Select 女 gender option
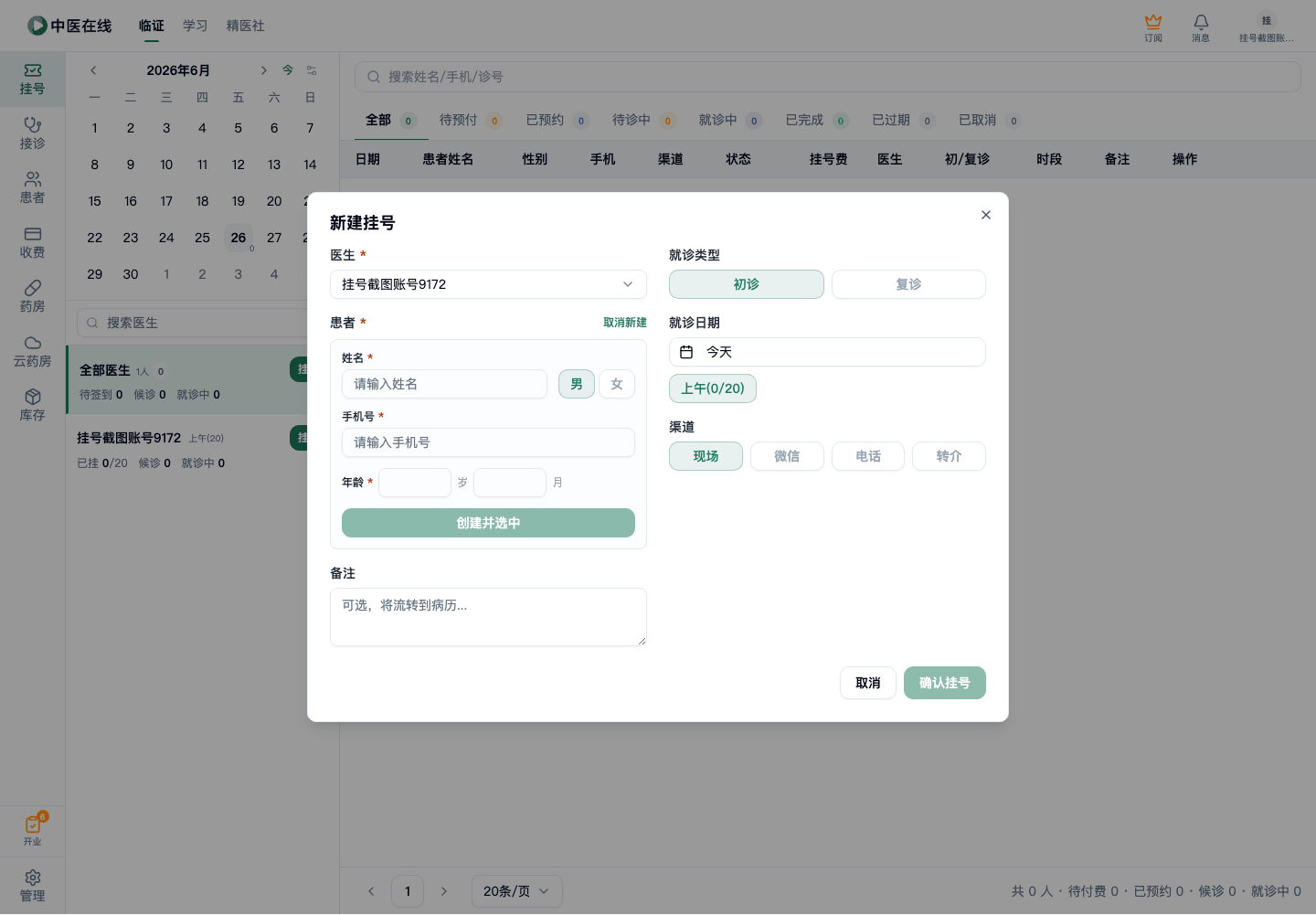Image resolution: width=1316 pixels, height=915 pixels. 617,384
